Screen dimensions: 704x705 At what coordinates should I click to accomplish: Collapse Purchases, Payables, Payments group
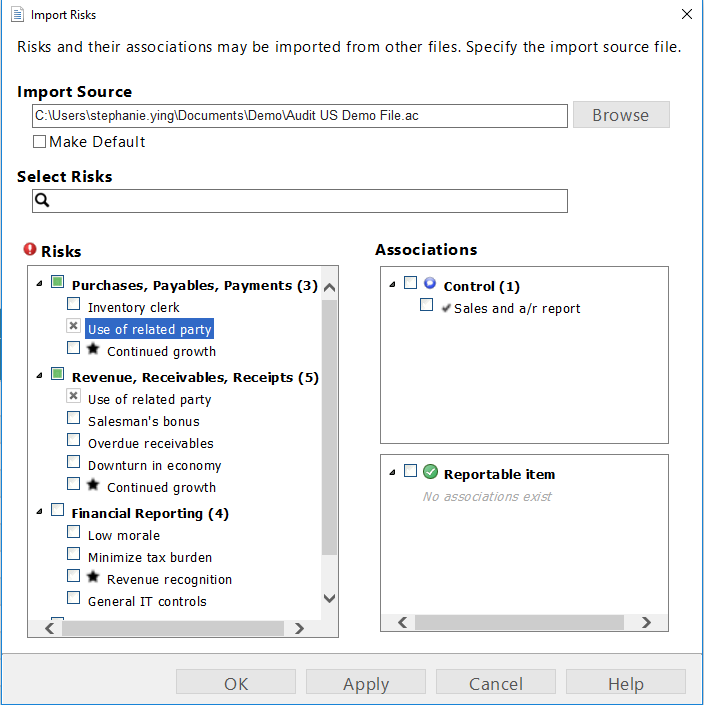(x=39, y=284)
